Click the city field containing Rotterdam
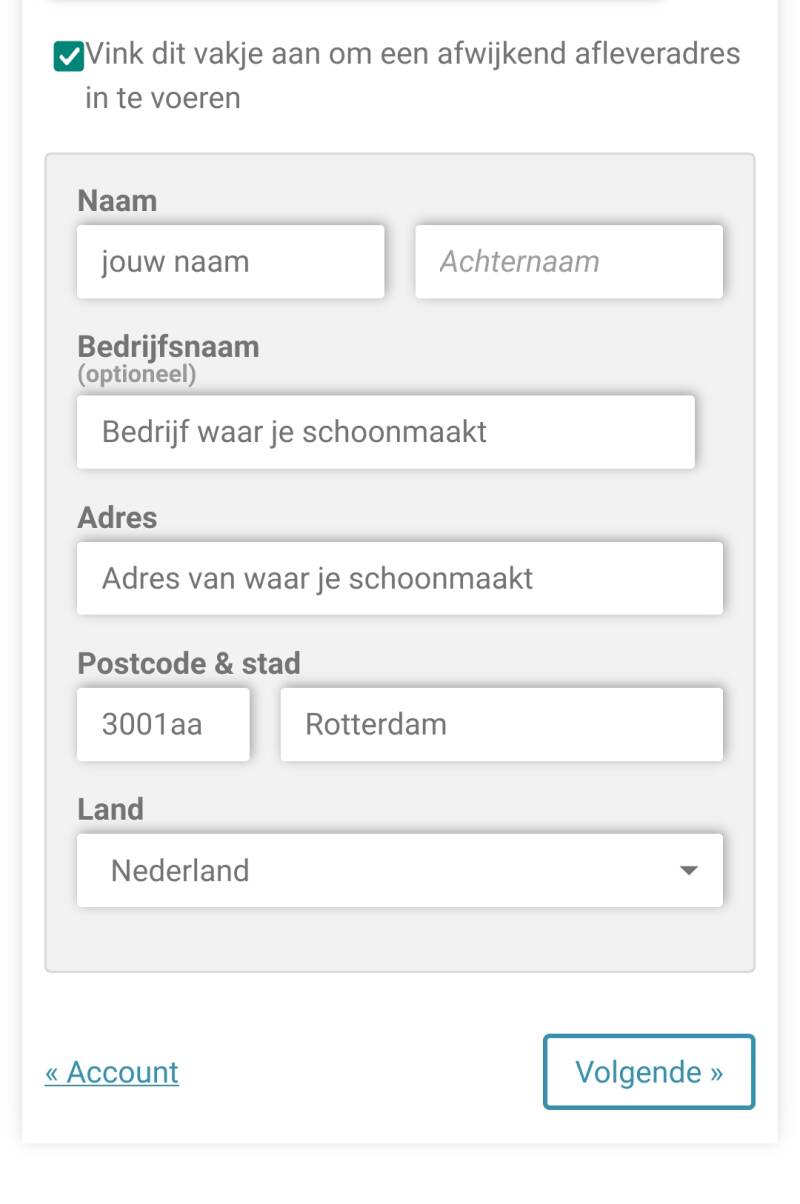This screenshot has width=800, height=1204. (x=501, y=724)
